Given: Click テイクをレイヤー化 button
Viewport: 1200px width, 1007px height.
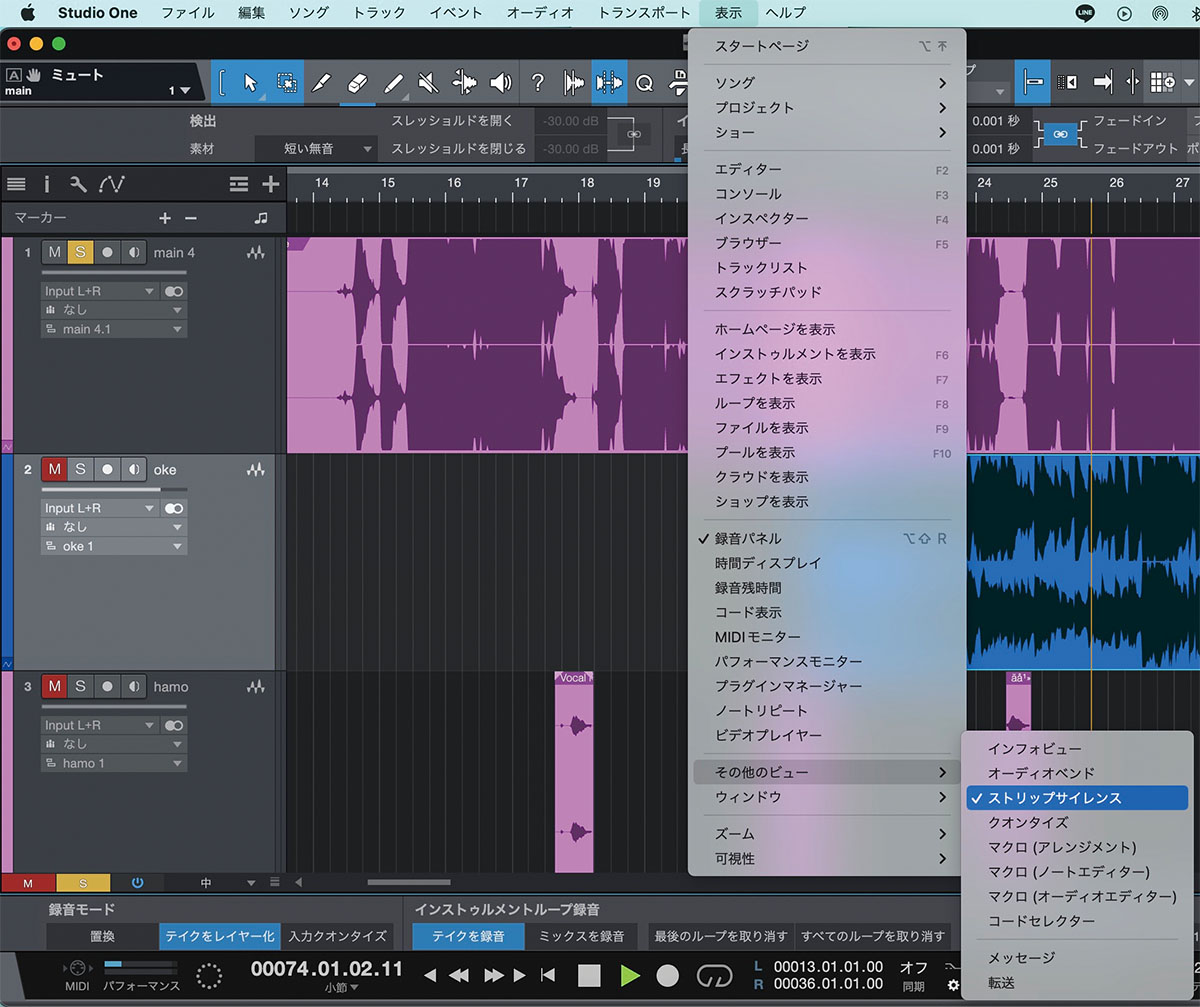Looking at the screenshot, I should (219, 936).
